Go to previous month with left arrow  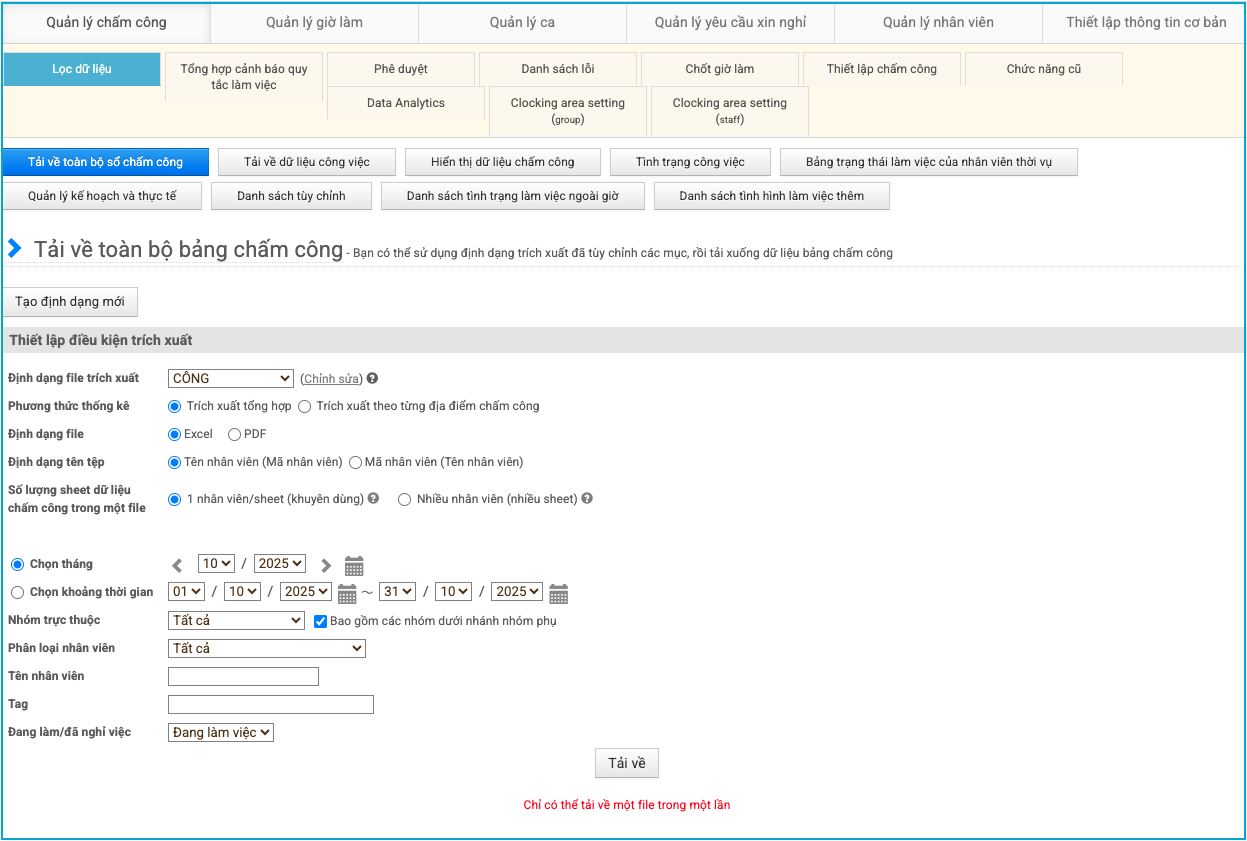point(177,565)
